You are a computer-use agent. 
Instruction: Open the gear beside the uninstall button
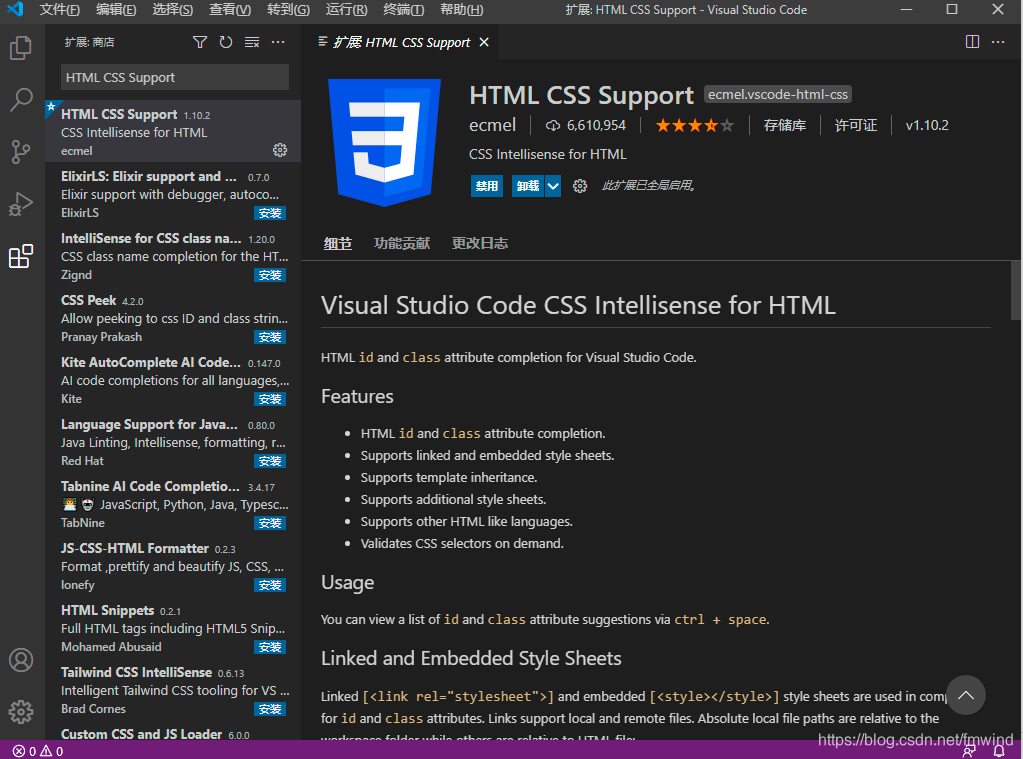[579, 186]
